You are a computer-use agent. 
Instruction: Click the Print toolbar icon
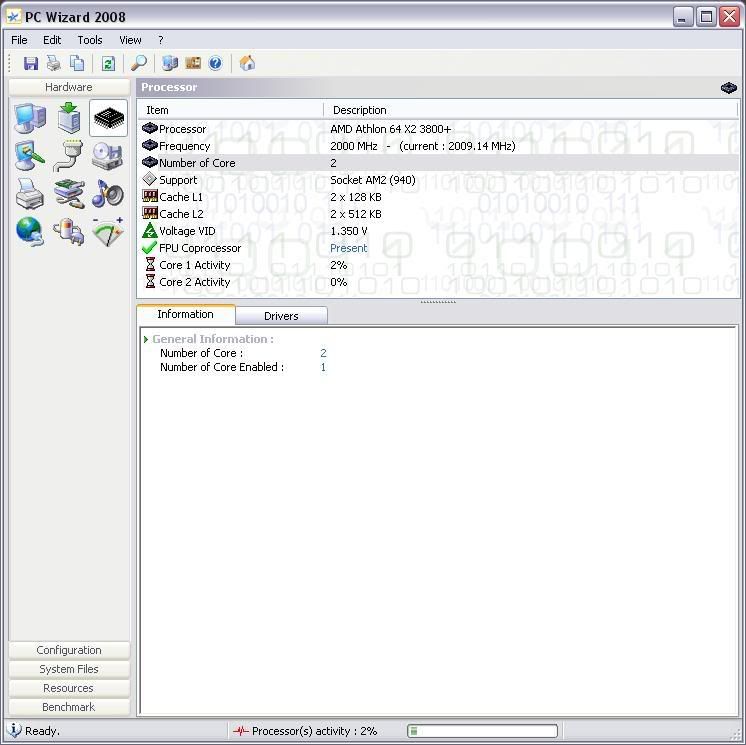coord(54,63)
